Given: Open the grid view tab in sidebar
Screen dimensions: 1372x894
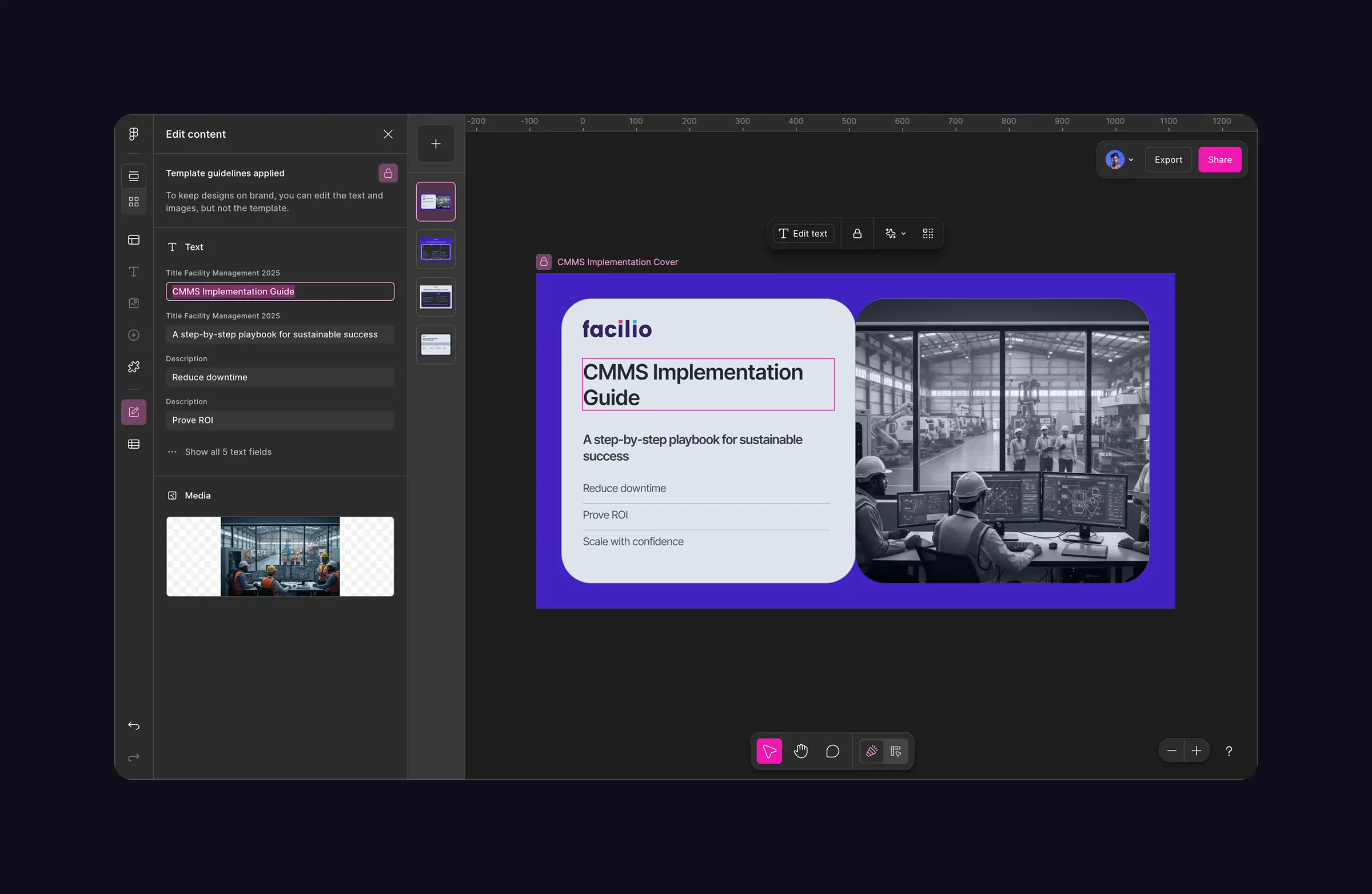Looking at the screenshot, I should coord(134,202).
